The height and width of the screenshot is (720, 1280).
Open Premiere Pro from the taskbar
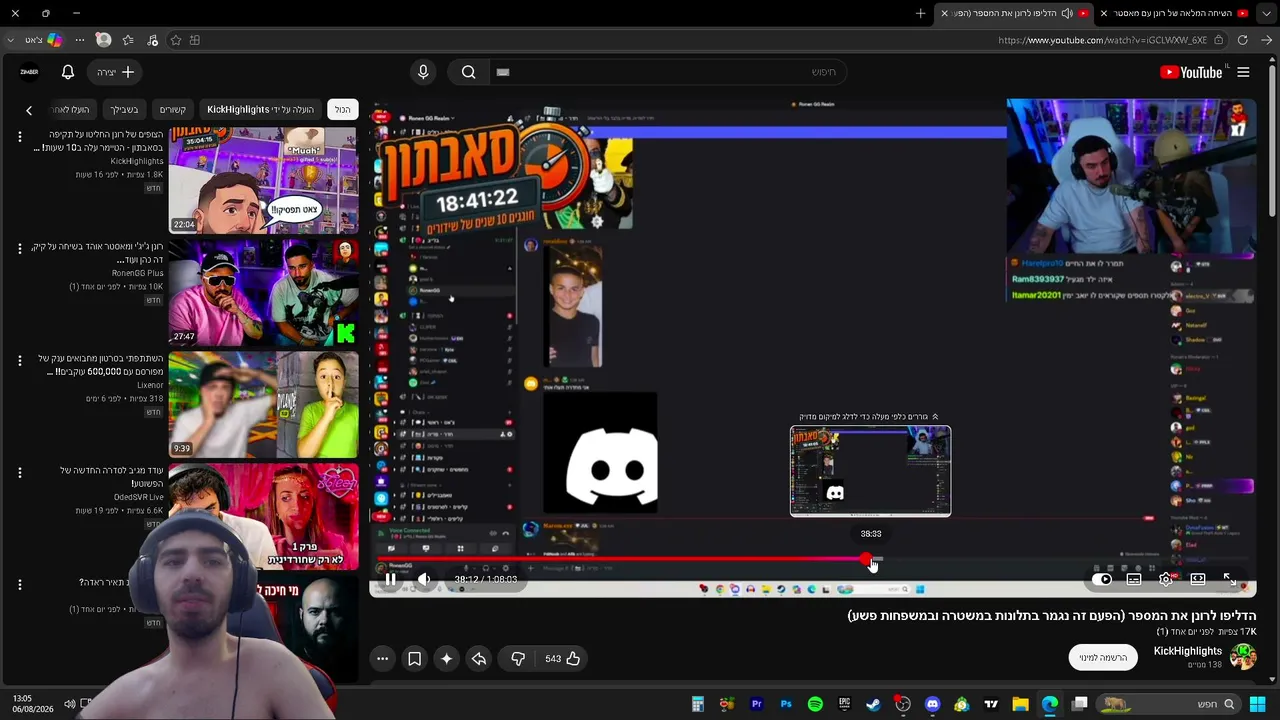click(x=756, y=704)
